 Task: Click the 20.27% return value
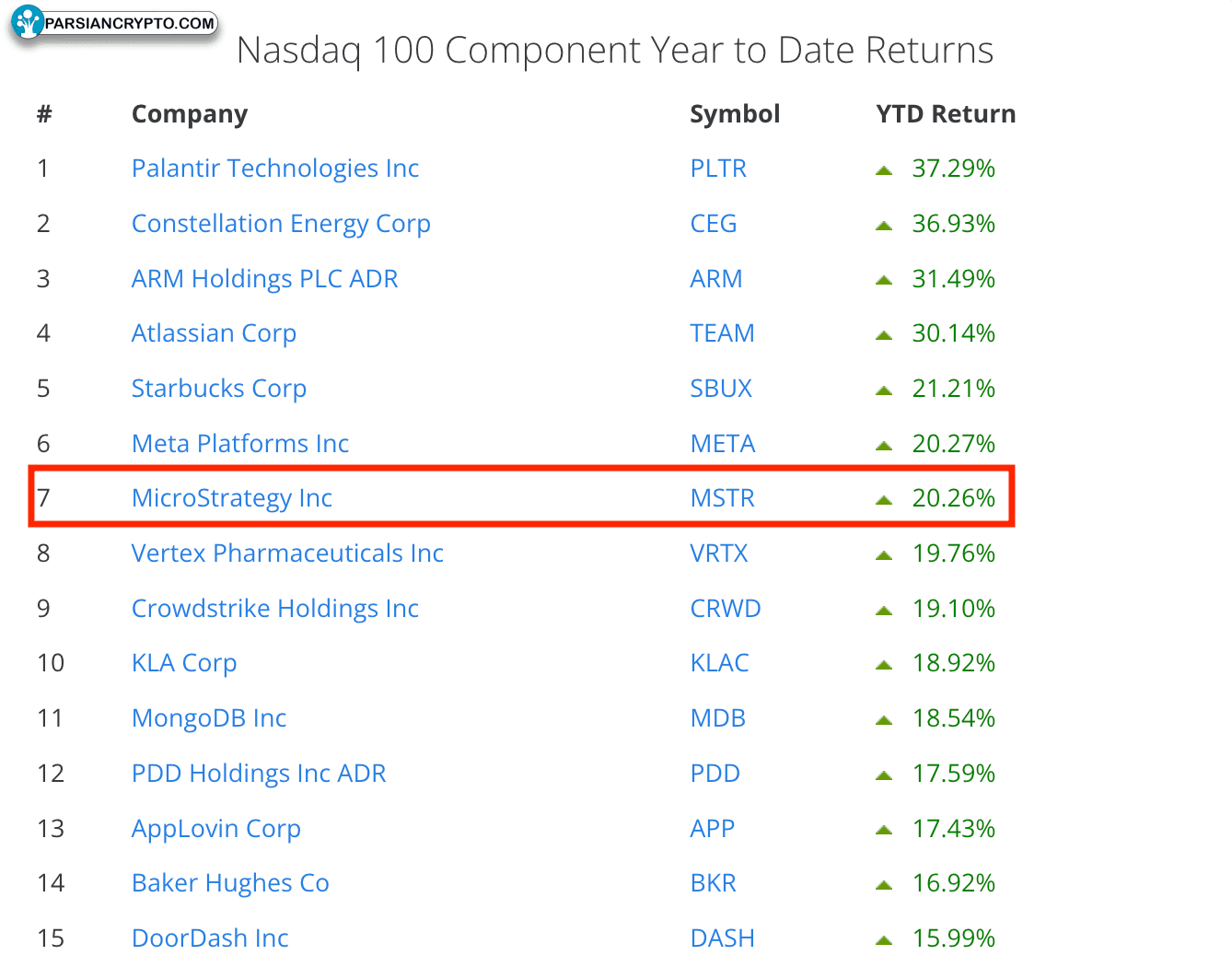[x=954, y=444]
